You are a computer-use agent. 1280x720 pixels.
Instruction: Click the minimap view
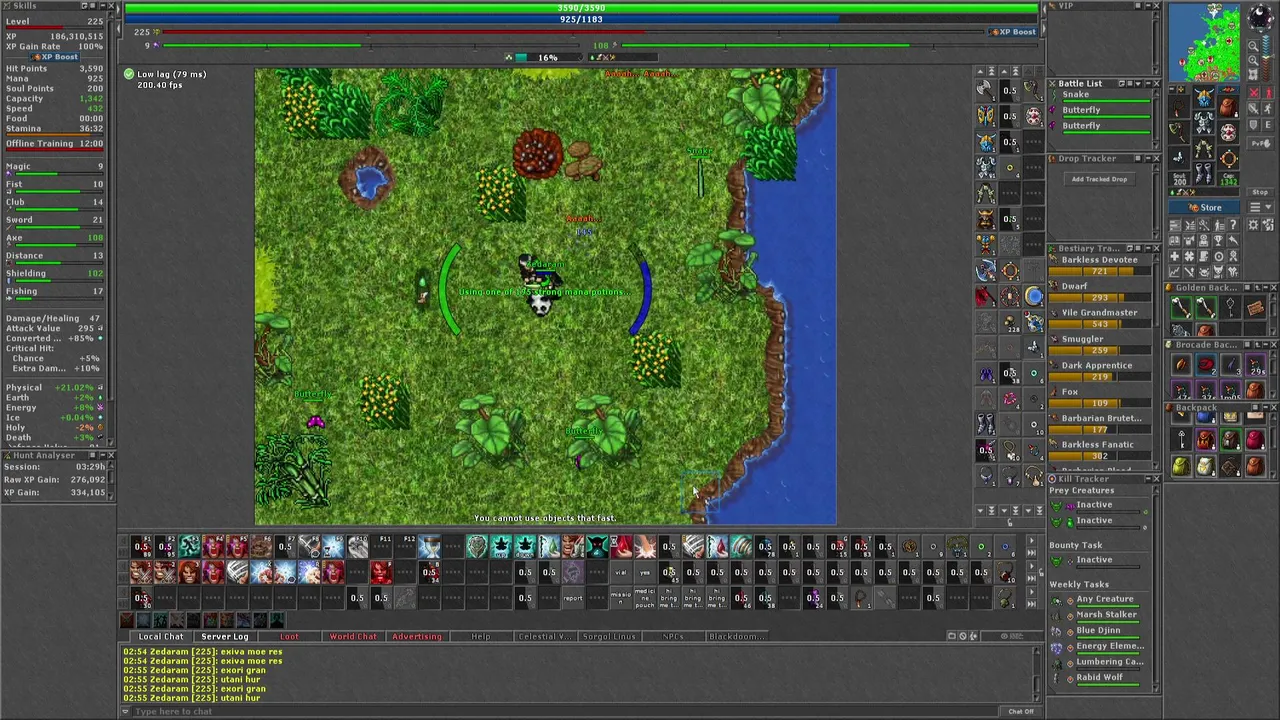click(x=1204, y=42)
